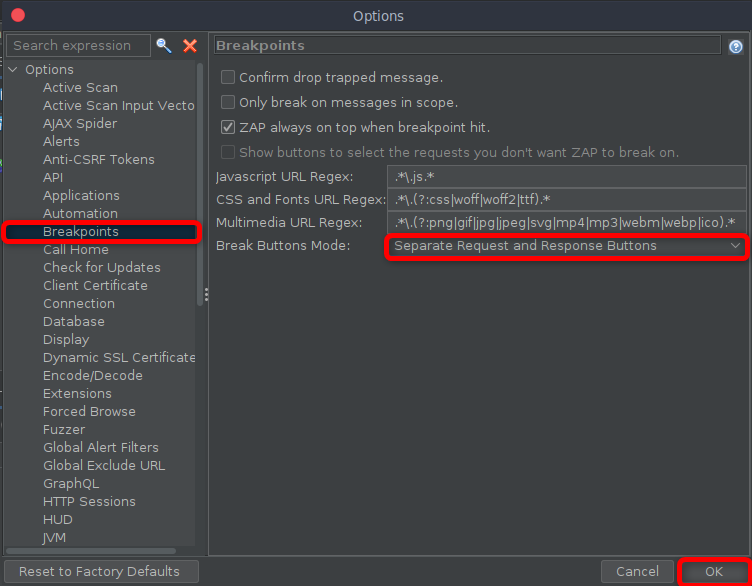Select Active Scan Input Vectors item
752x586 pixels.
[x=118, y=105]
